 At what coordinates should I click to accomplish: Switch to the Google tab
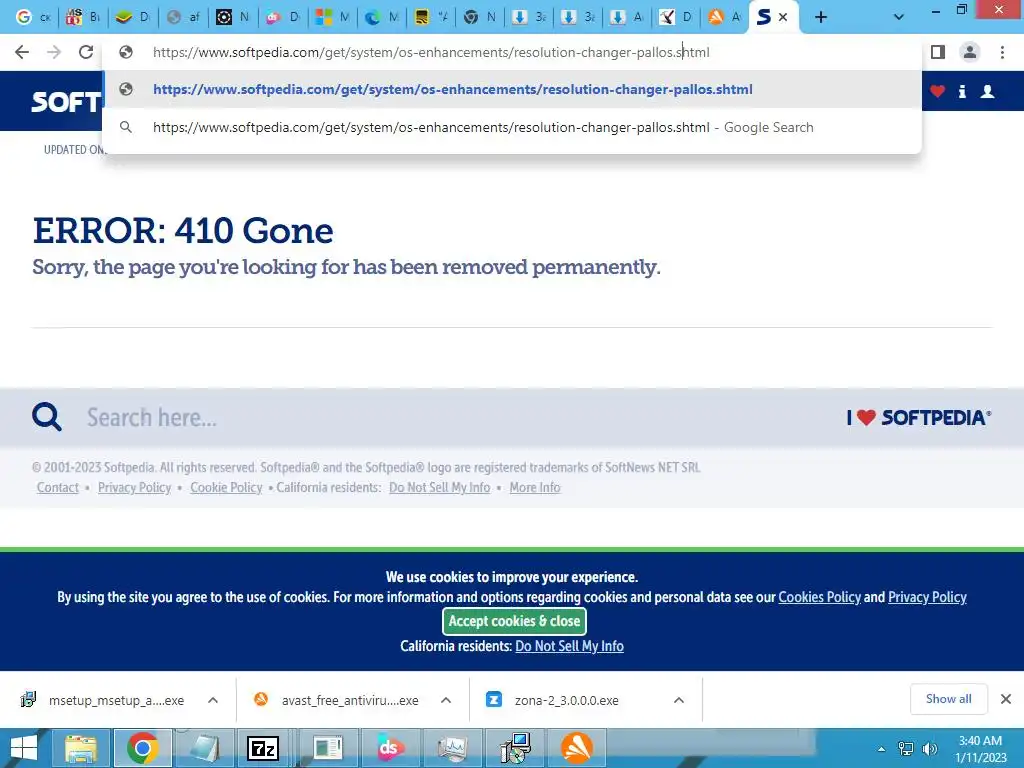point(33,17)
